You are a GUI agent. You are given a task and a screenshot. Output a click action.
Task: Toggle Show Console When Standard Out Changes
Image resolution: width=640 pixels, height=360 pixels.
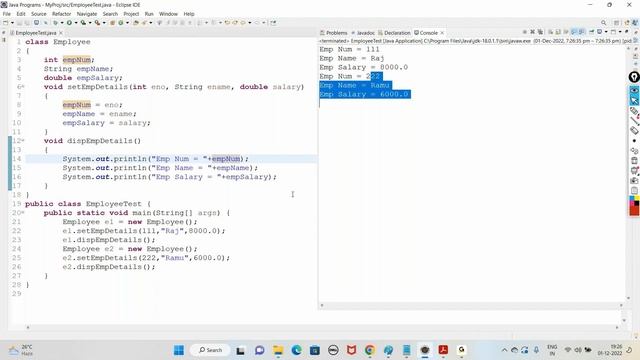(x=574, y=32)
